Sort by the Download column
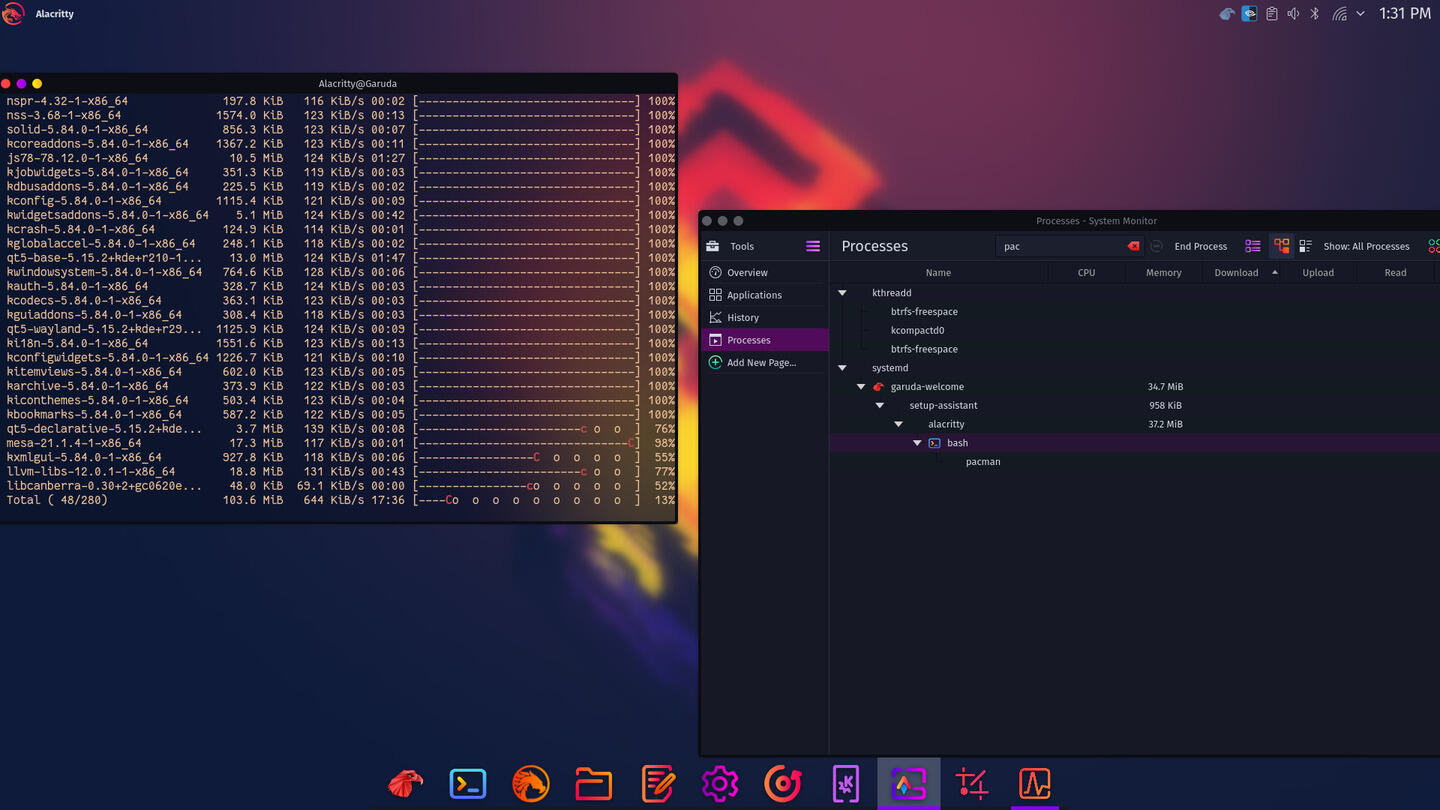This screenshot has width=1440, height=810. 1241,272
